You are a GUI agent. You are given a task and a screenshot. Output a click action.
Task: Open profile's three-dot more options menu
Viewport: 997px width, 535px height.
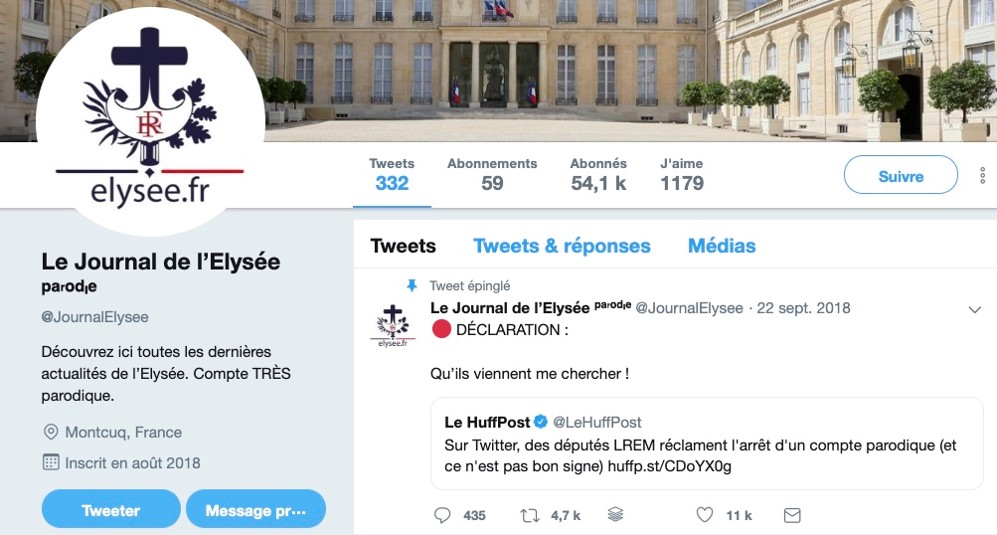pos(982,175)
